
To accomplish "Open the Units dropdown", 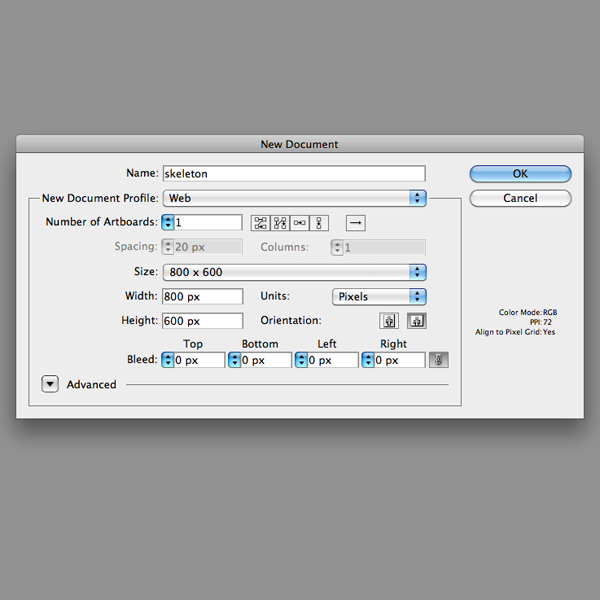I will coord(379,297).
